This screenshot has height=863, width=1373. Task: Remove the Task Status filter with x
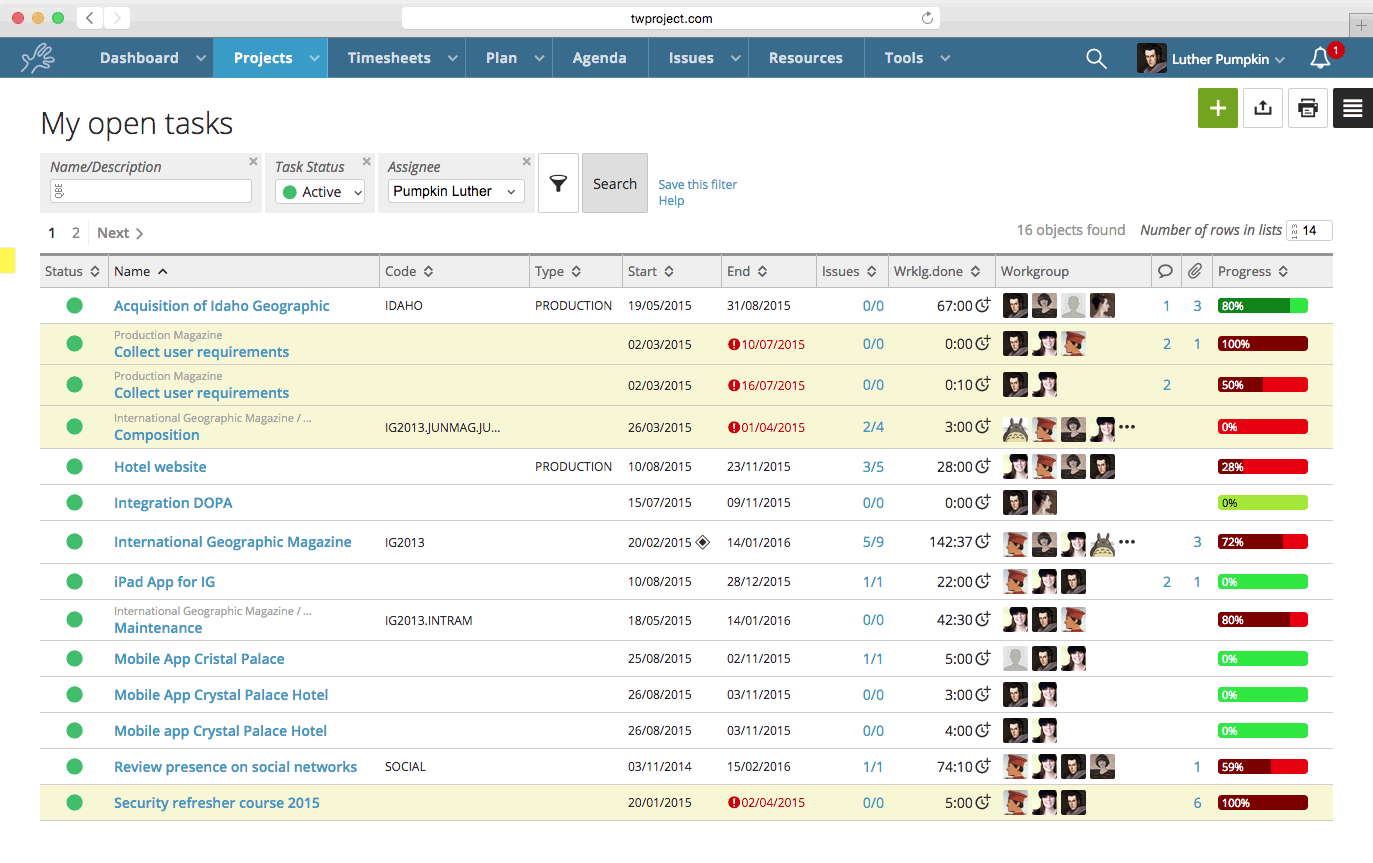pos(366,162)
